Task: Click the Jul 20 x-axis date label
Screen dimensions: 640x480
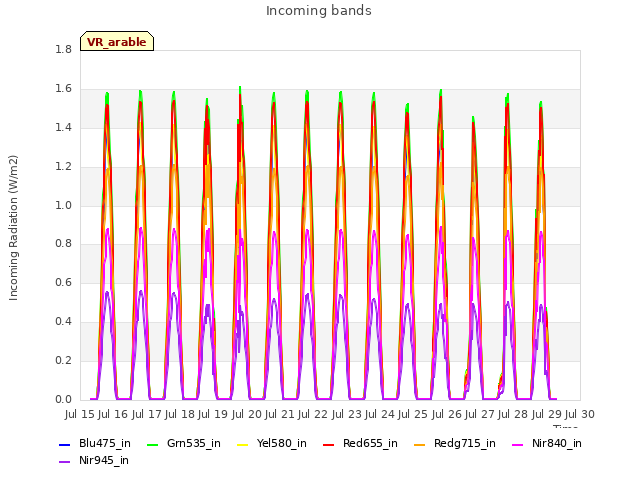Action: pyautogui.click(x=247, y=414)
